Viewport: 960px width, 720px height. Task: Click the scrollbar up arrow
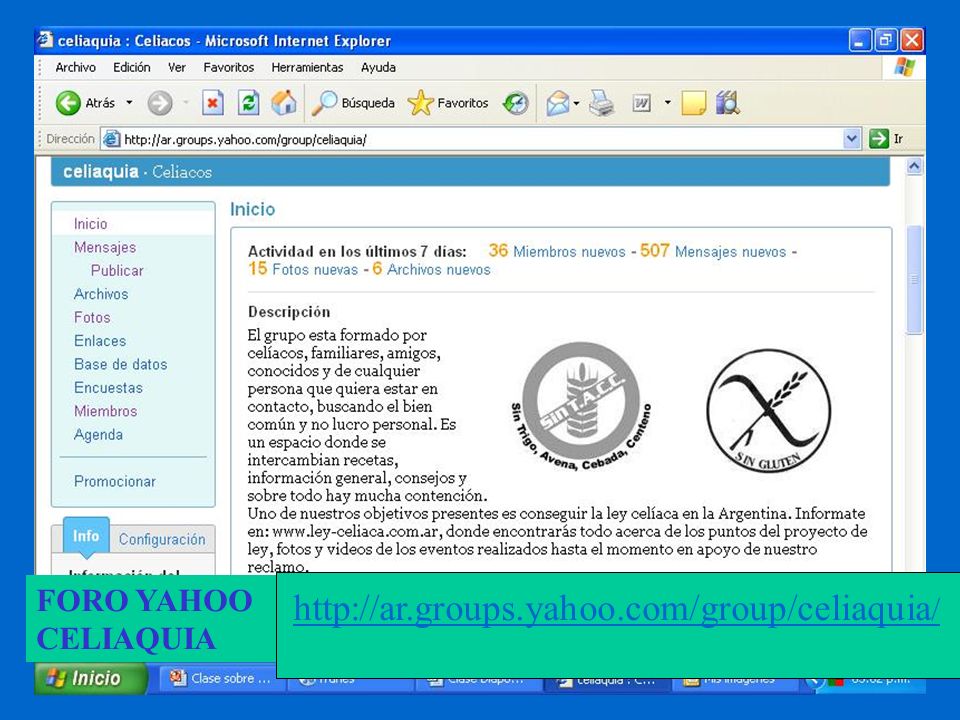[914, 167]
